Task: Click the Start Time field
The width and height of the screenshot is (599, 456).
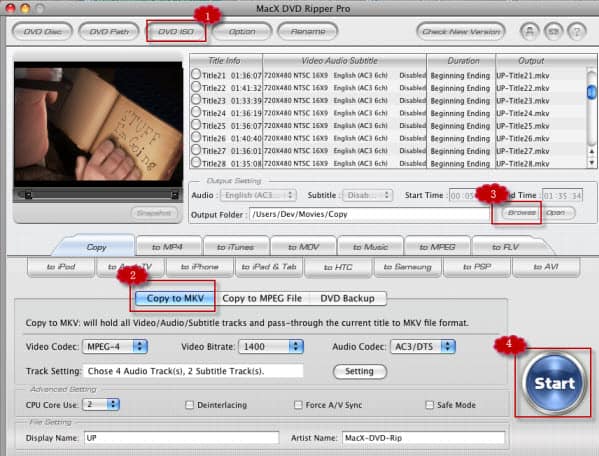Action: click(463, 196)
